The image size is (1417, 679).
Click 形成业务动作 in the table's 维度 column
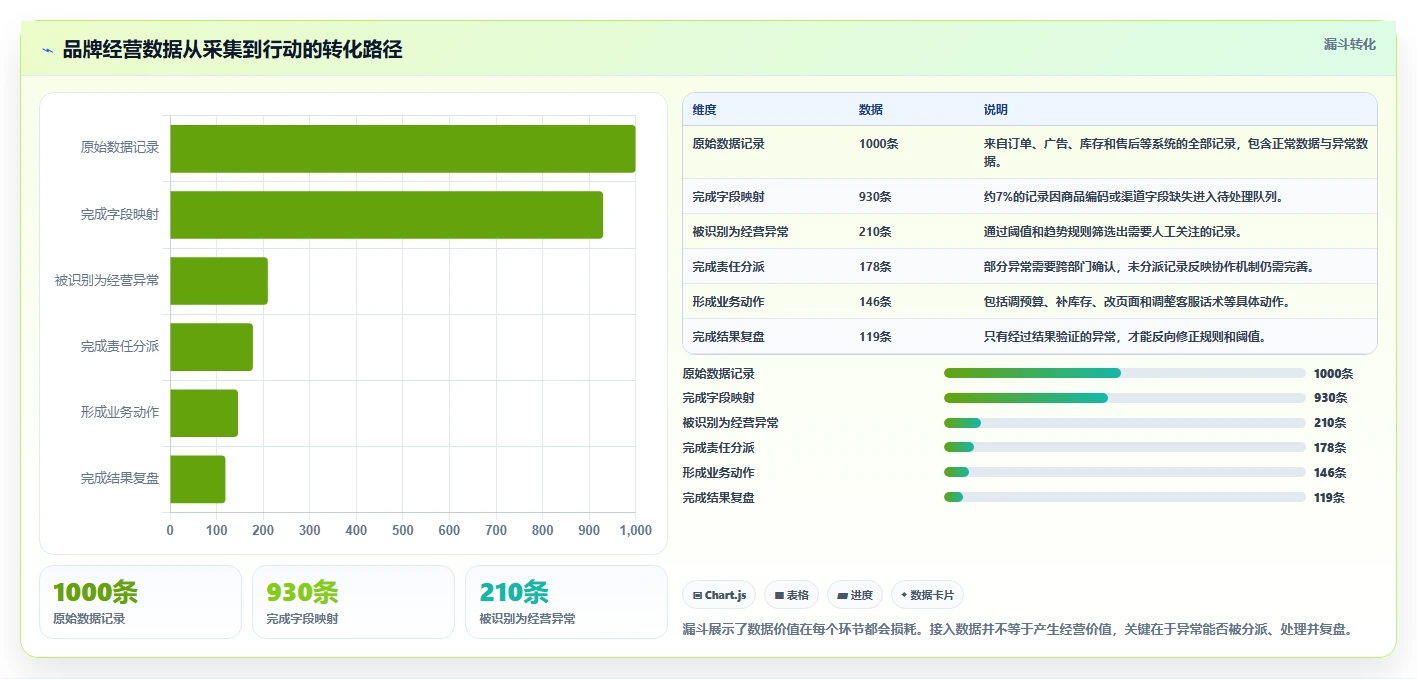click(728, 302)
